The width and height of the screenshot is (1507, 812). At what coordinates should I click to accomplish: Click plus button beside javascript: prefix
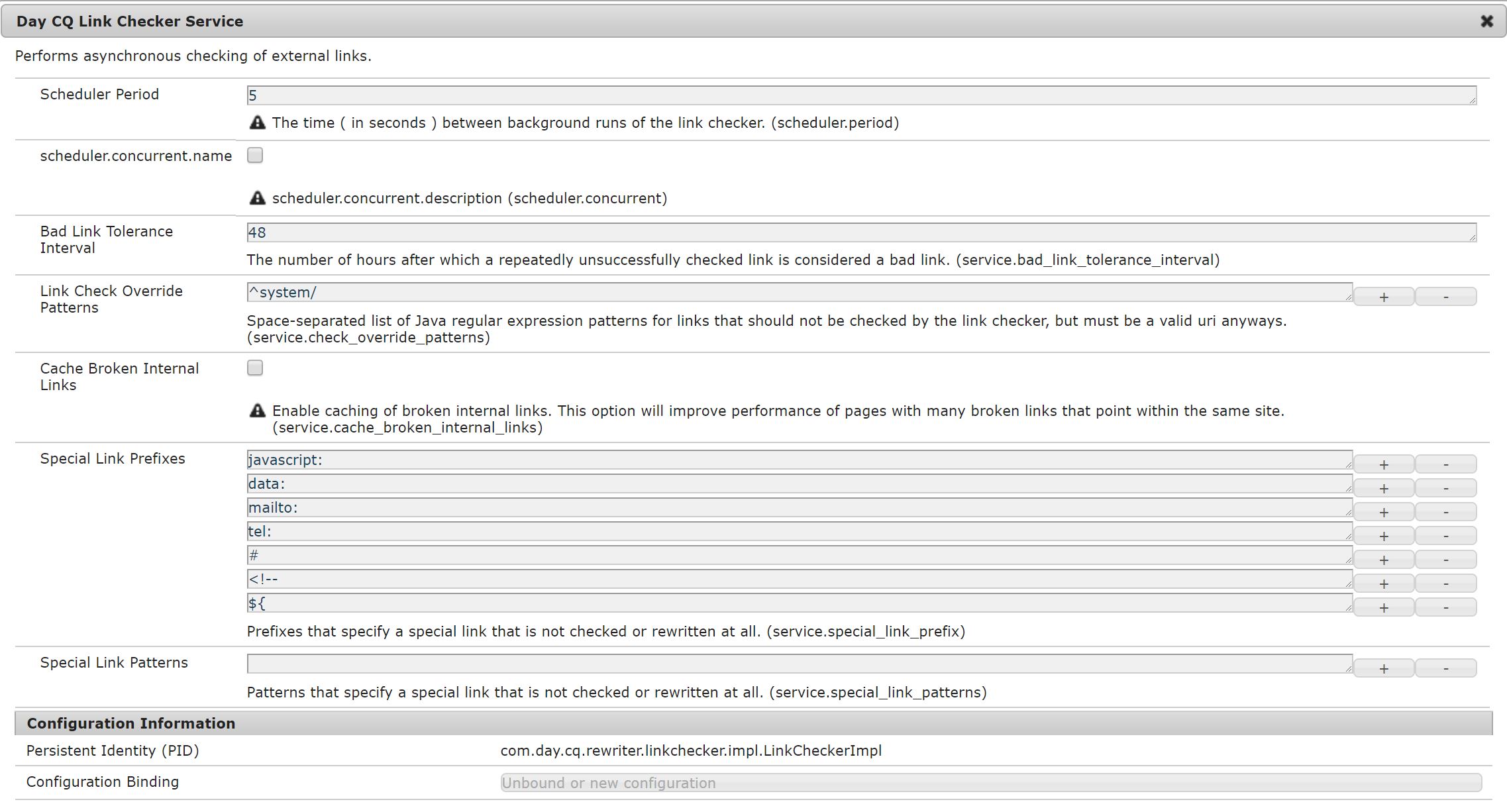[x=1383, y=464]
